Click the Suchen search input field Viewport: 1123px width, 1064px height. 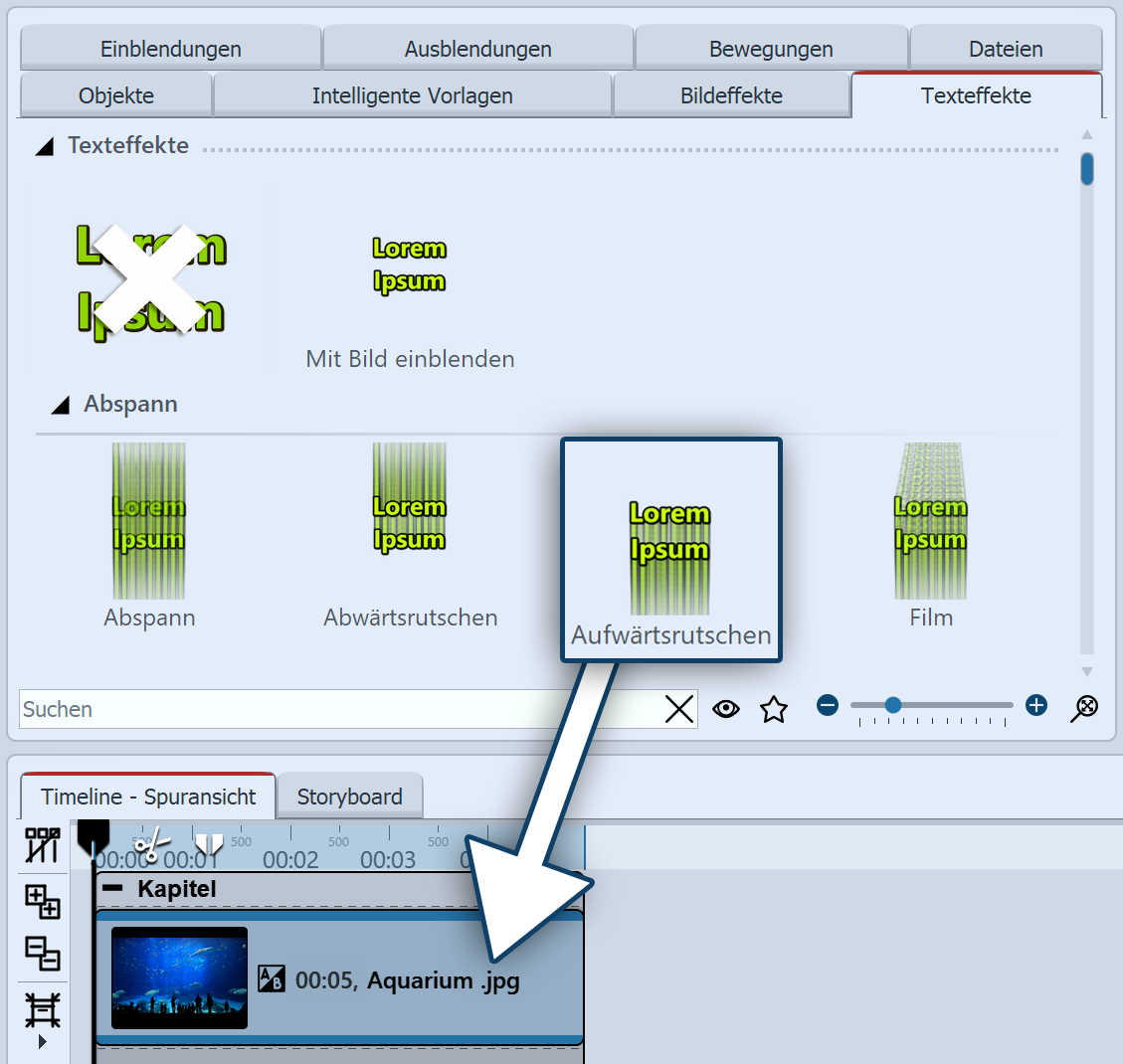click(x=338, y=709)
